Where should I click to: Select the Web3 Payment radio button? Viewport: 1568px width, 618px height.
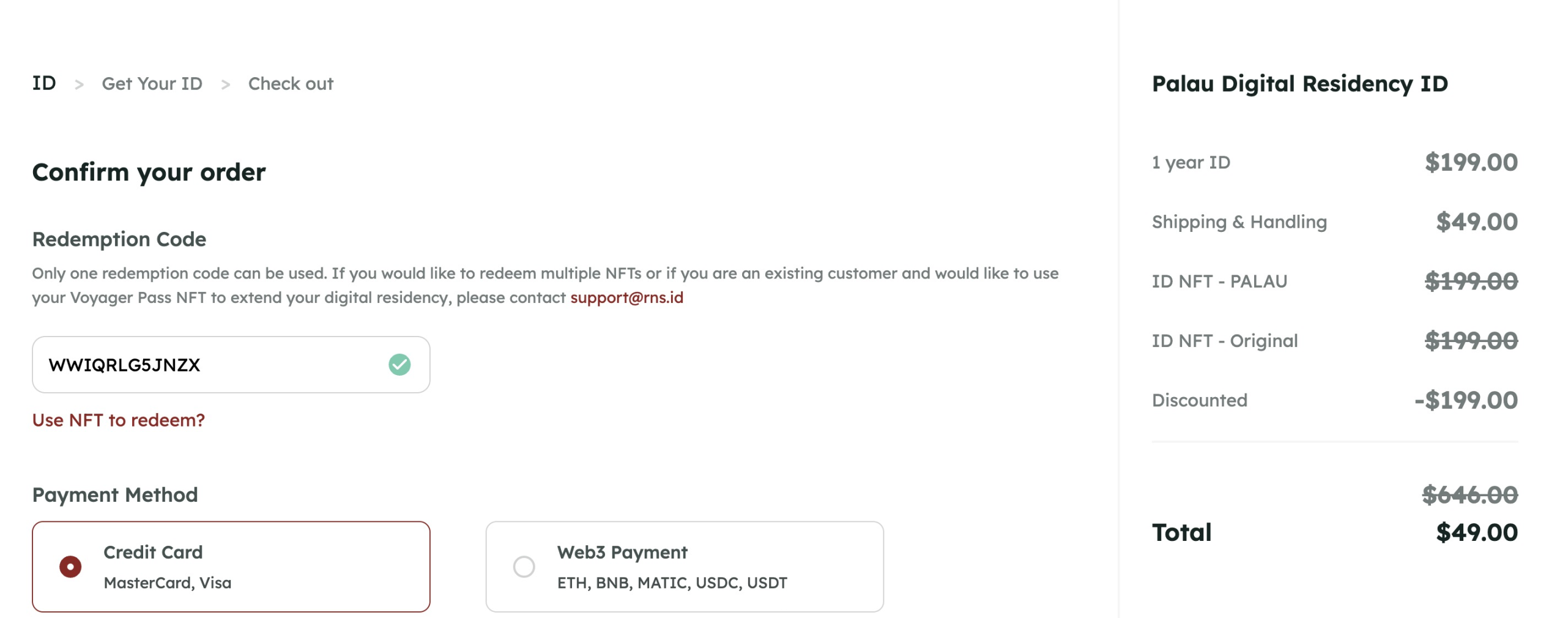tap(524, 567)
